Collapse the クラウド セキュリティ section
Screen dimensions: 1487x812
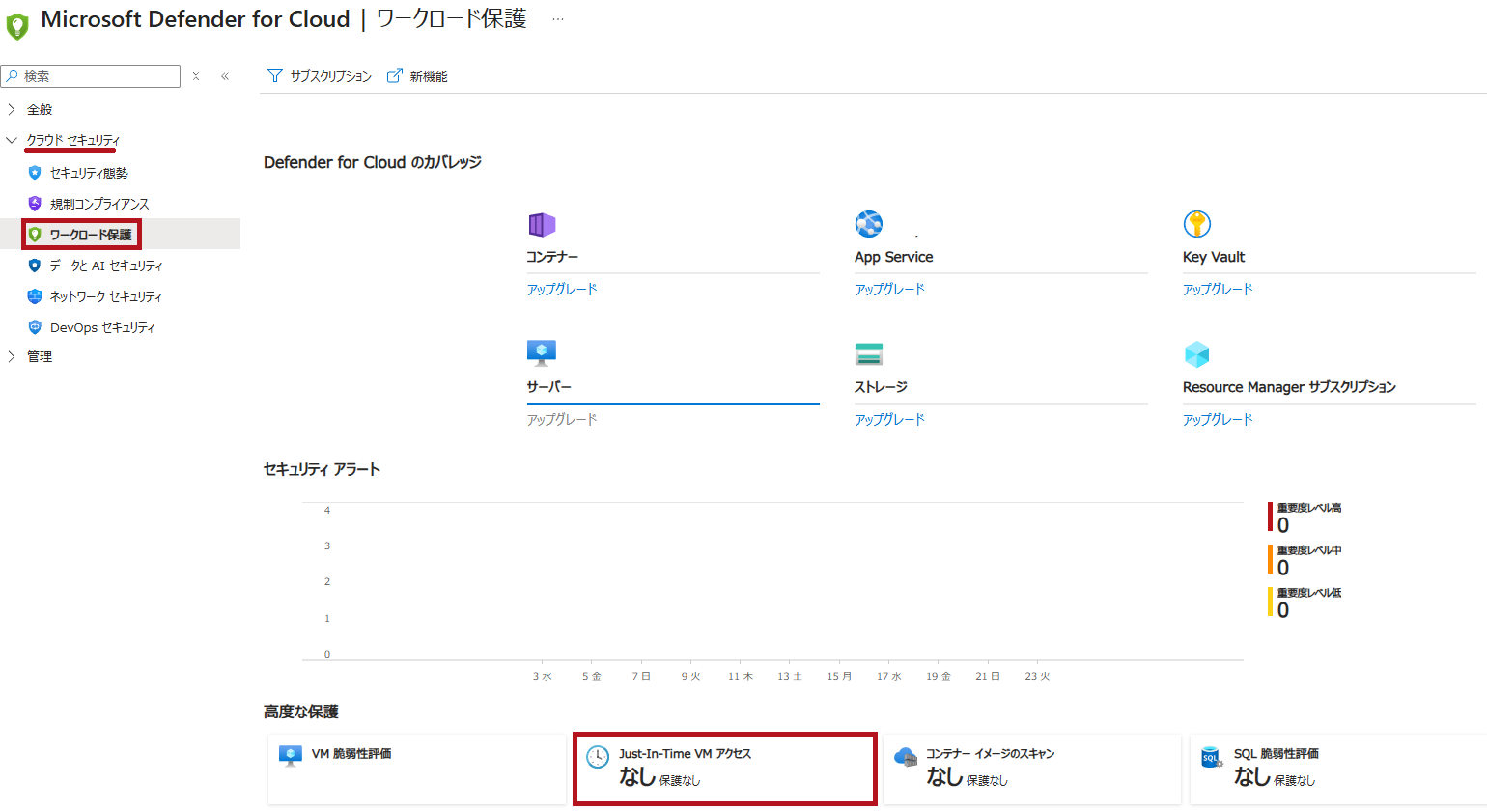pos(11,140)
